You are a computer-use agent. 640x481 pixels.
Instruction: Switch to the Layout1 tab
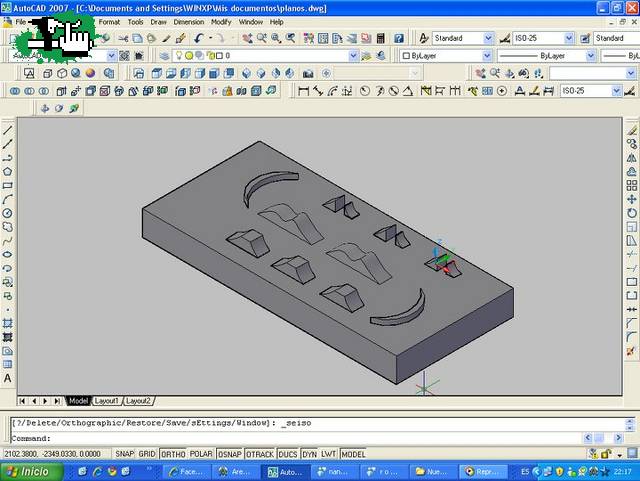[x=105, y=401]
